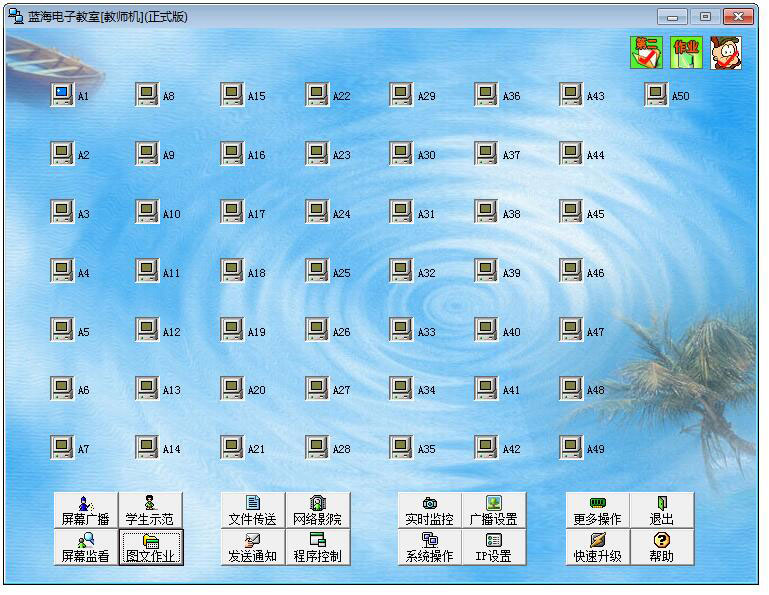Select student computer A1

(x=62, y=95)
